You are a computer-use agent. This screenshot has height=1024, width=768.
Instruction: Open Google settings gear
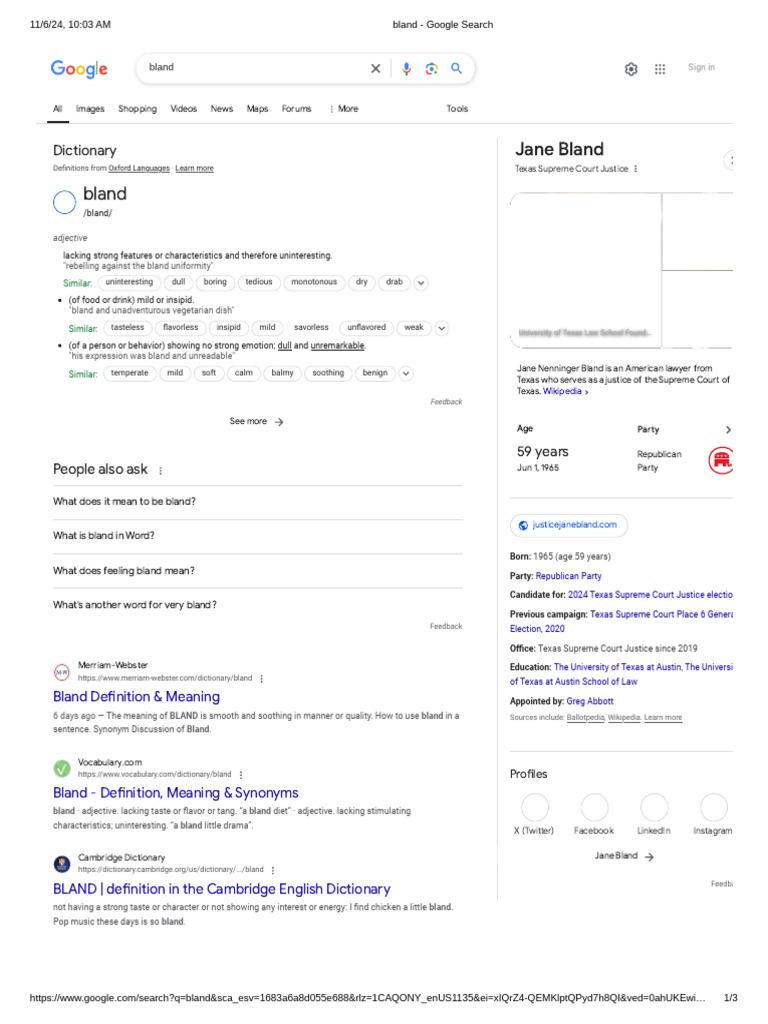tap(631, 69)
